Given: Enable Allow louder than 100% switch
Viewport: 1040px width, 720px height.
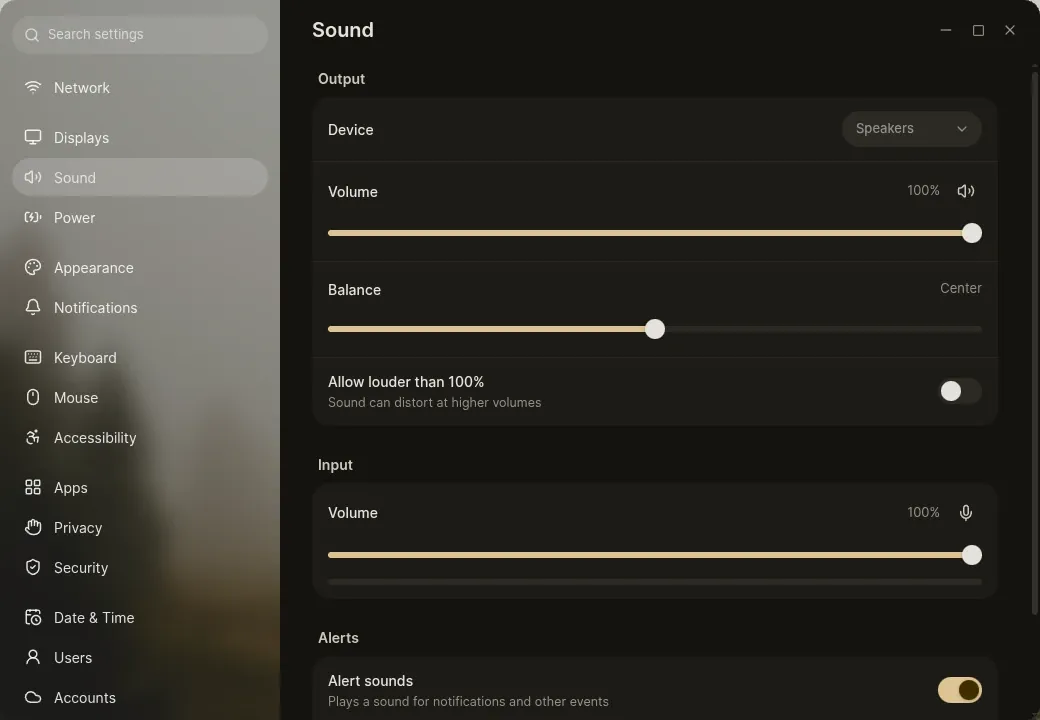Looking at the screenshot, I should tap(960, 391).
